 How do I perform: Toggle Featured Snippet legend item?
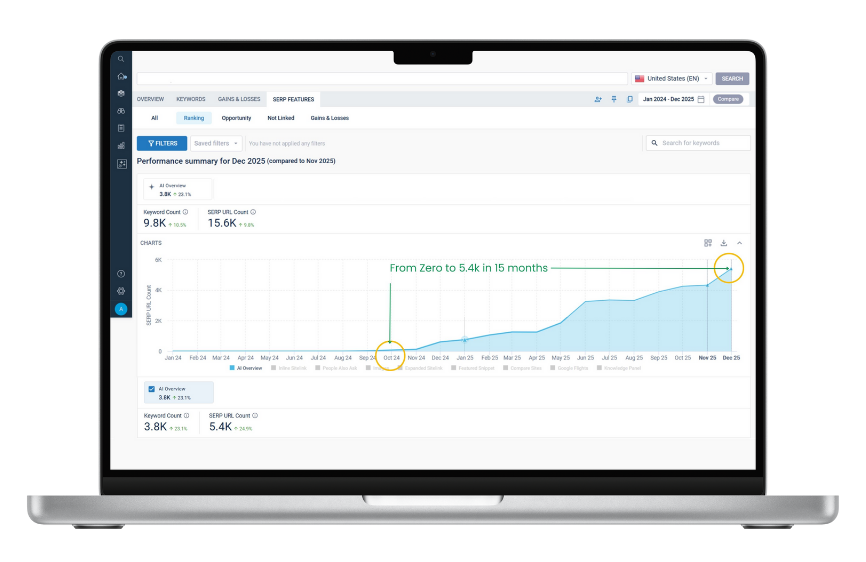tap(473, 368)
